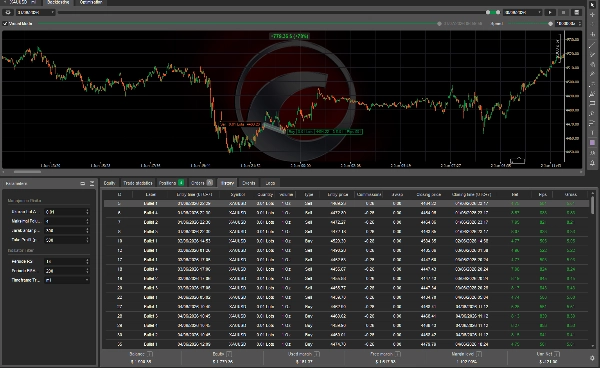Open the Equity tab

(109, 183)
